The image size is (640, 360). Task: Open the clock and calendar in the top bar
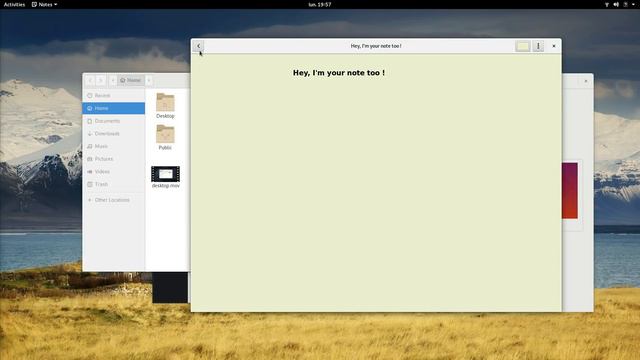(x=320, y=4)
